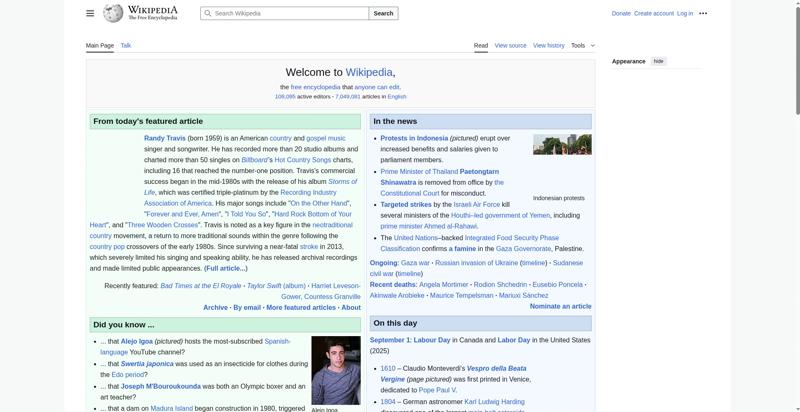Image resolution: width=800 pixels, height=412 pixels.
Task: Expand the Tools dropdown
Action: coord(583,45)
